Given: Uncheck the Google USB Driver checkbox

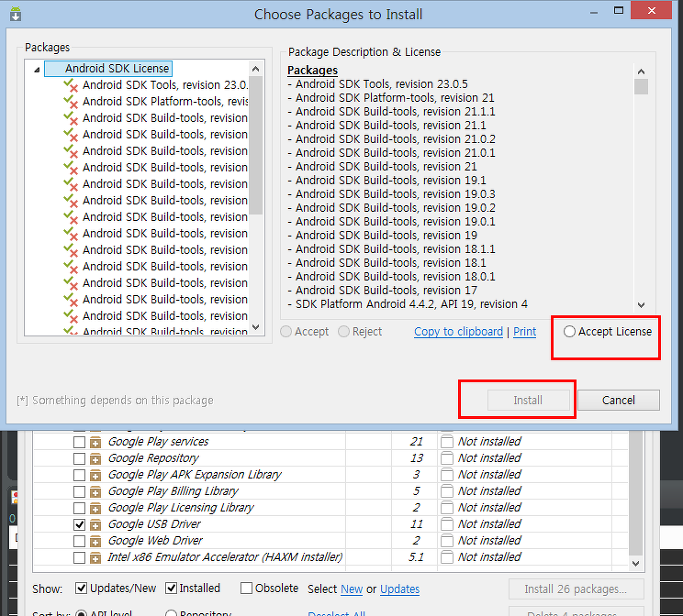Looking at the screenshot, I should click(79, 525).
